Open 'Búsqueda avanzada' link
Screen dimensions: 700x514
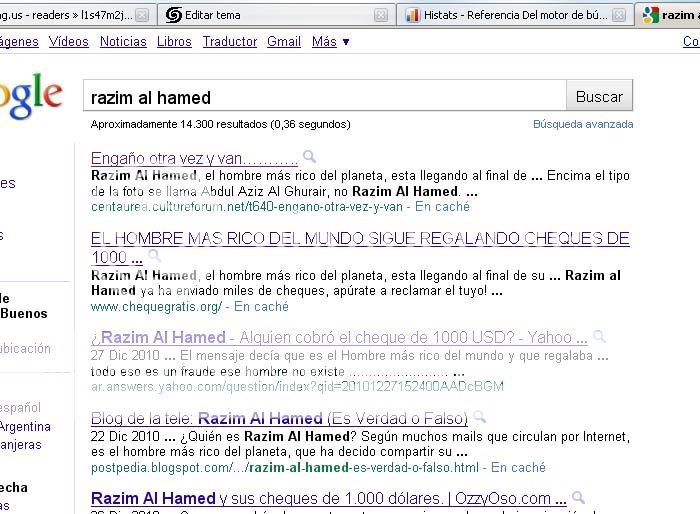click(583, 124)
